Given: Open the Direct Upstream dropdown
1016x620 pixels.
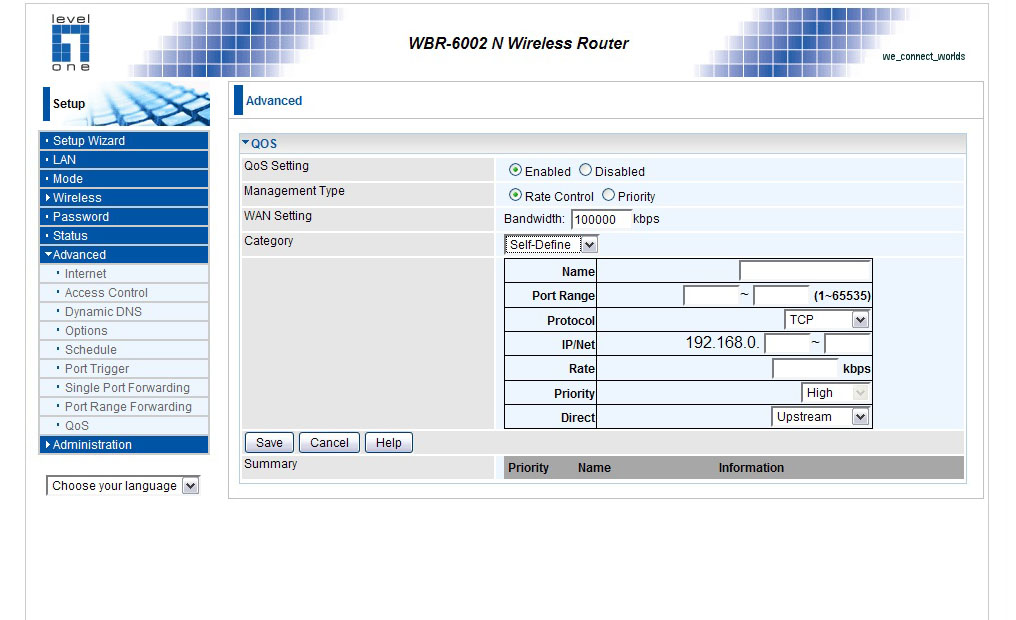Looking at the screenshot, I should (820, 417).
